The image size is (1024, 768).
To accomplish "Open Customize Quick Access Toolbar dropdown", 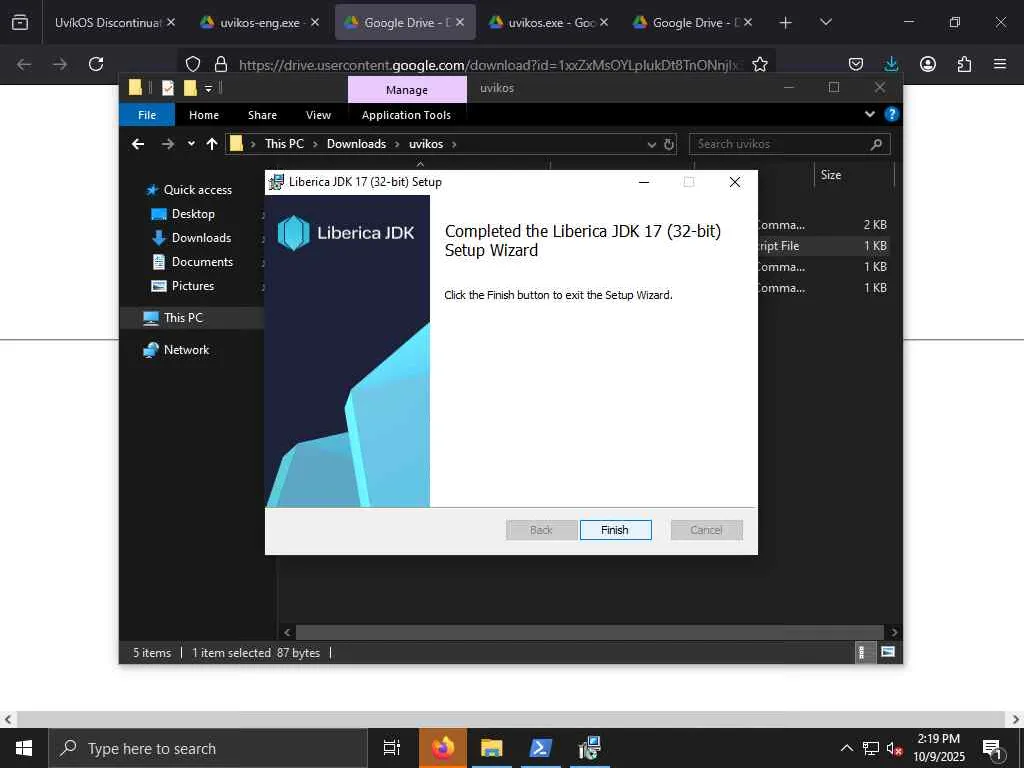I will (208, 88).
